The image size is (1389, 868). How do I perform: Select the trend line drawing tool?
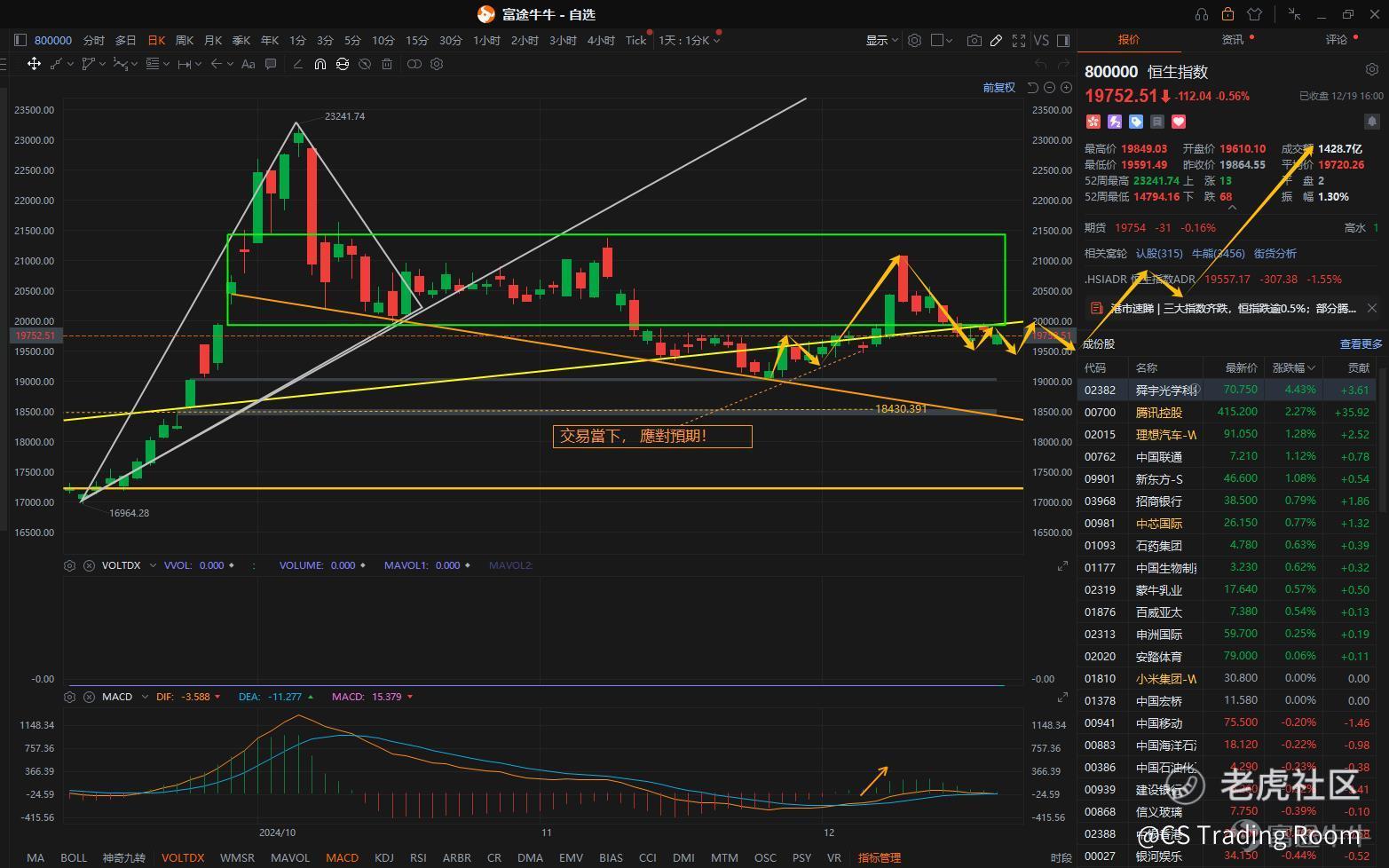coord(58,63)
